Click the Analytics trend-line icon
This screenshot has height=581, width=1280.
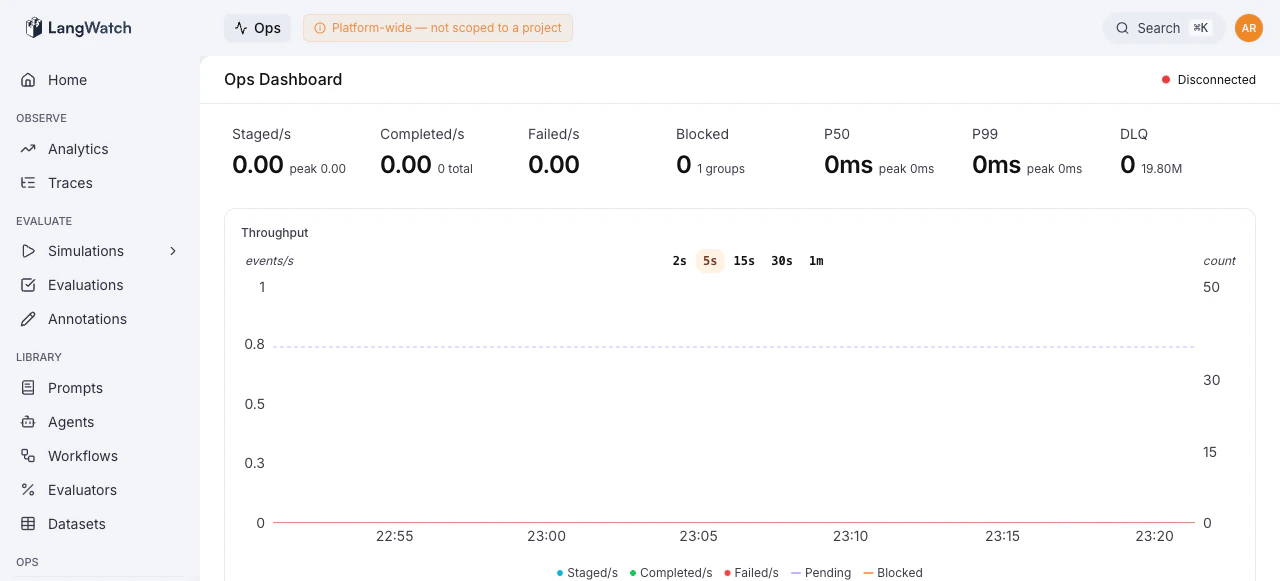(x=28, y=149)
